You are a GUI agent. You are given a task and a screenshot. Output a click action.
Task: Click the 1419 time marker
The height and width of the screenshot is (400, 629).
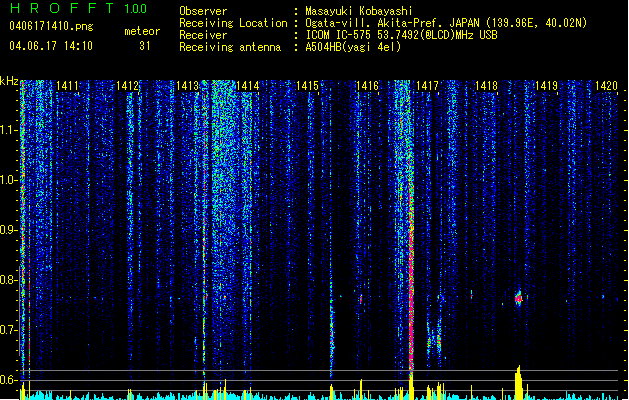pyautogui.click(x=547, y=86)
